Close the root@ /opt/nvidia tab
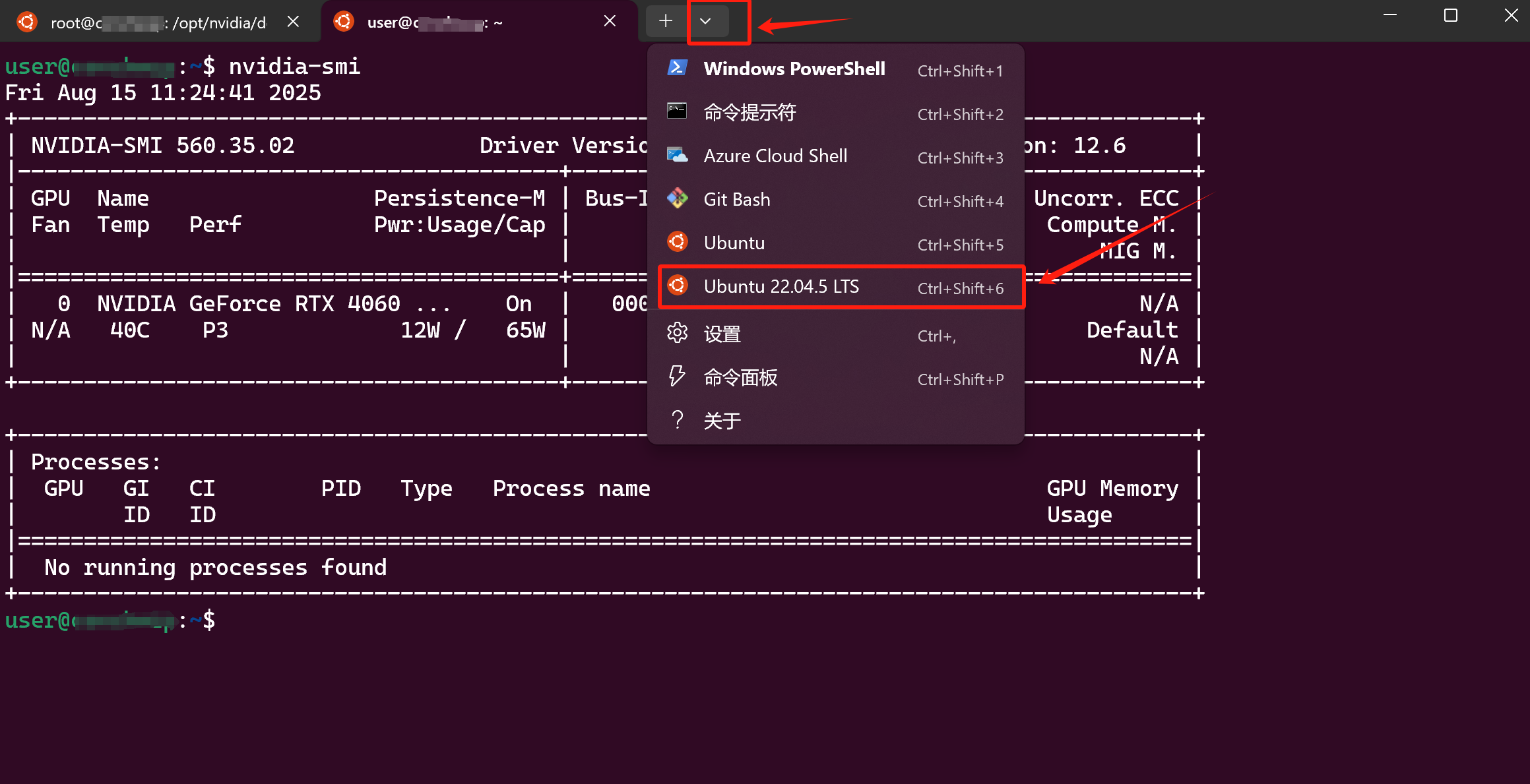Viewport: 1530px width, 784px height. [293, 20]
